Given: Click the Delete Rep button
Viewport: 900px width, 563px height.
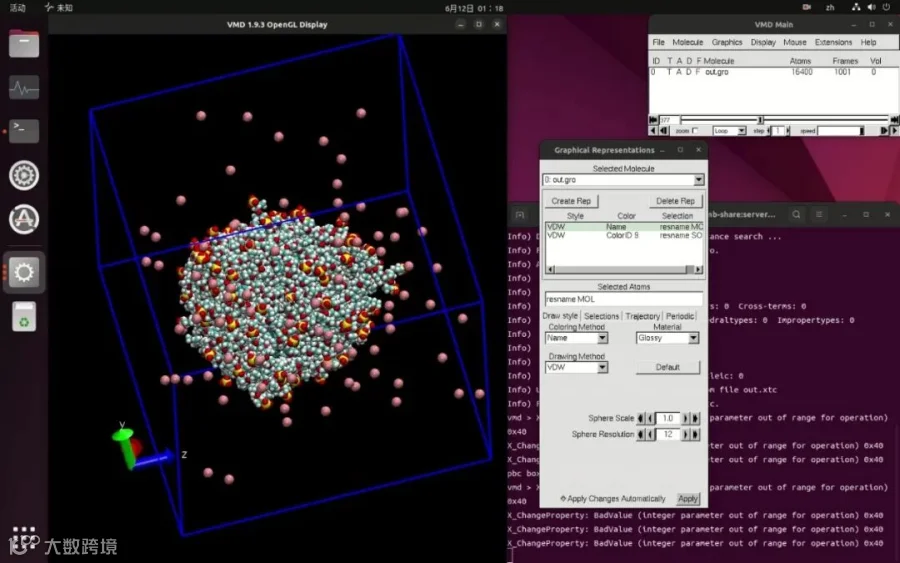Looking at the screenshot, I should [675, 201].
